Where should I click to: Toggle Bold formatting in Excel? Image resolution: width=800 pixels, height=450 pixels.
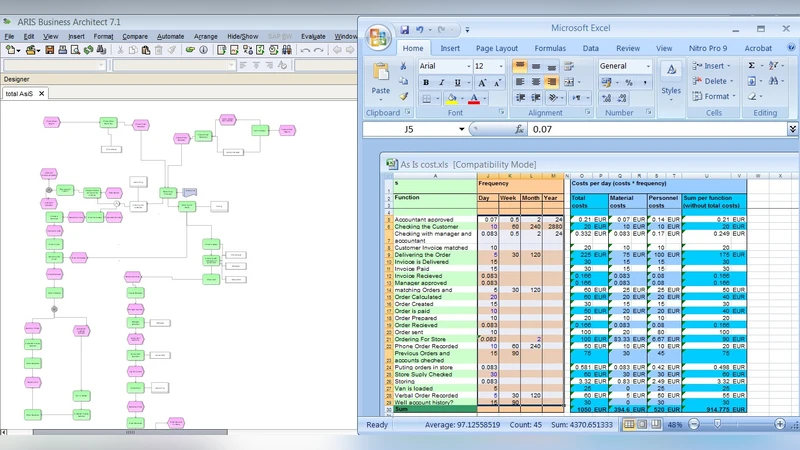coord(426,82)
